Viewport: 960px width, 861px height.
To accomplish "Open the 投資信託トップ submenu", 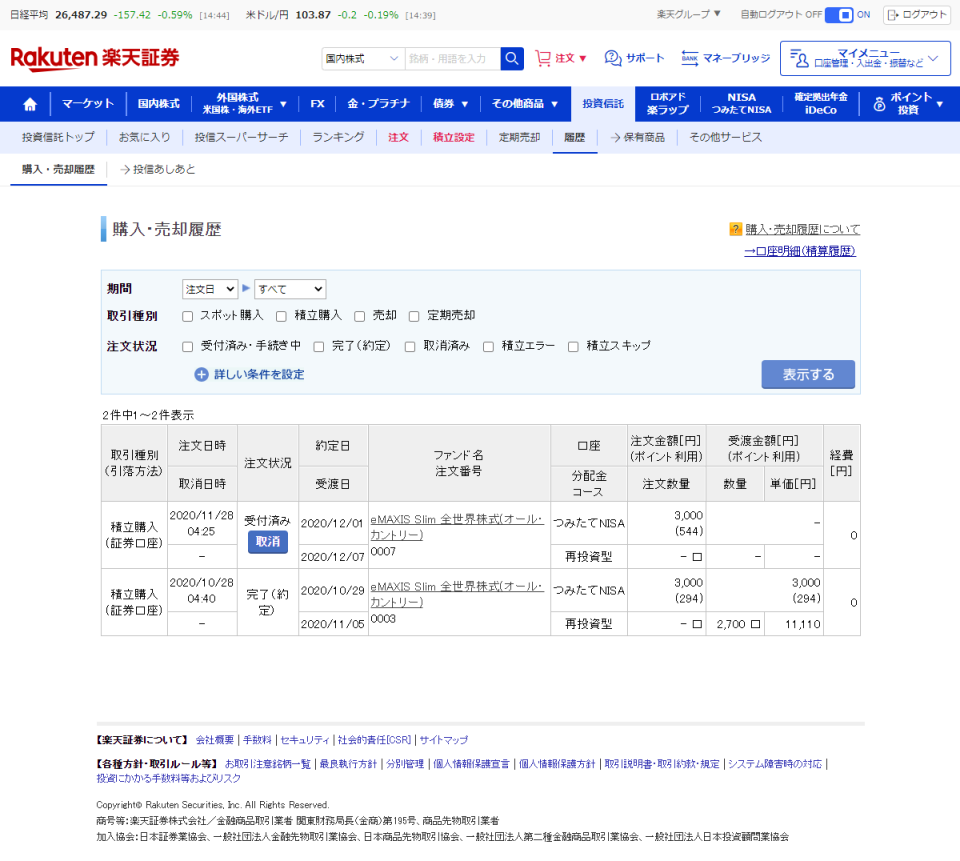I will tap(58, 137).
